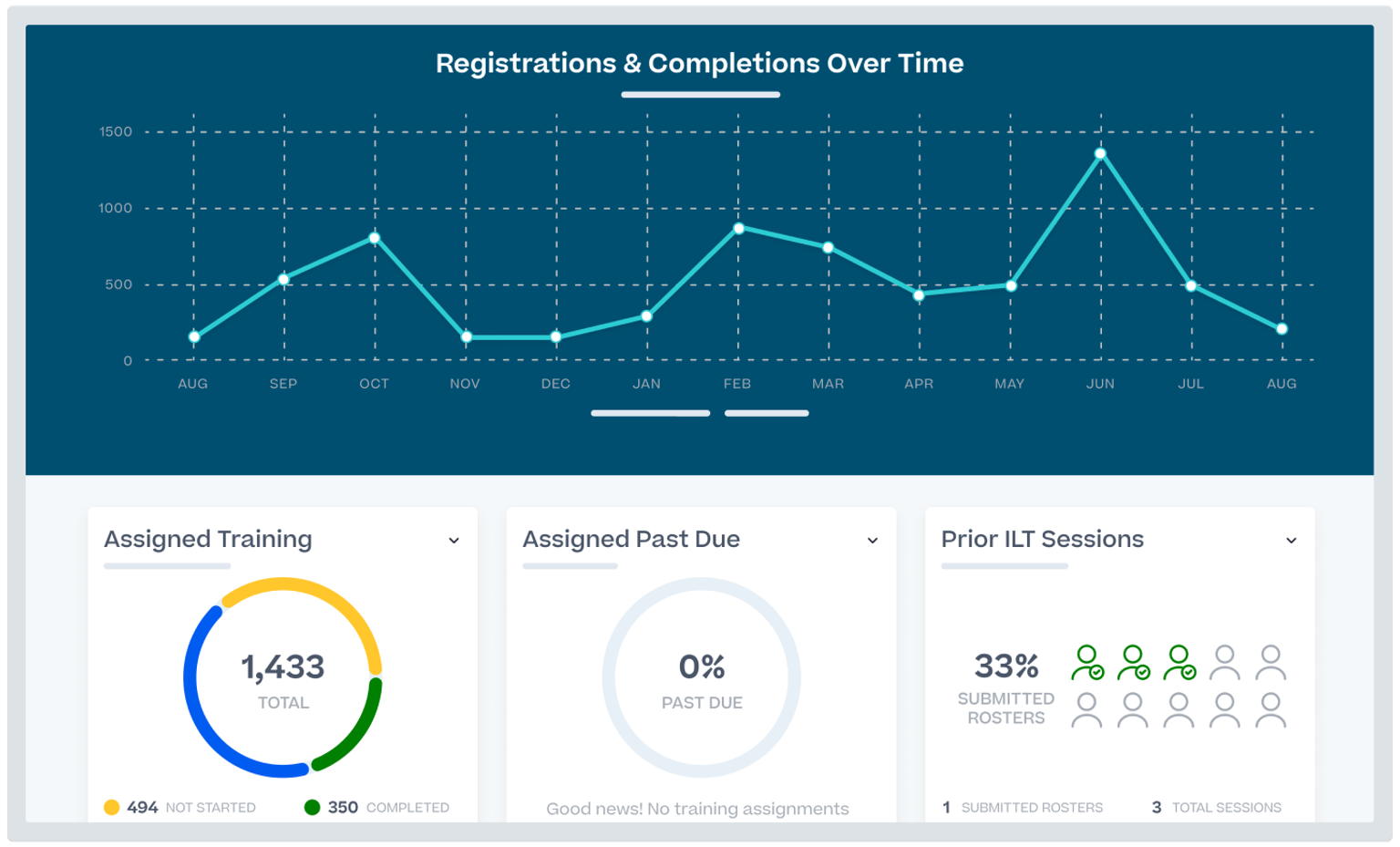Select the OCT data point near 800
The height and width of the screenshot is (847, 1400).
(x=375, y=238)
